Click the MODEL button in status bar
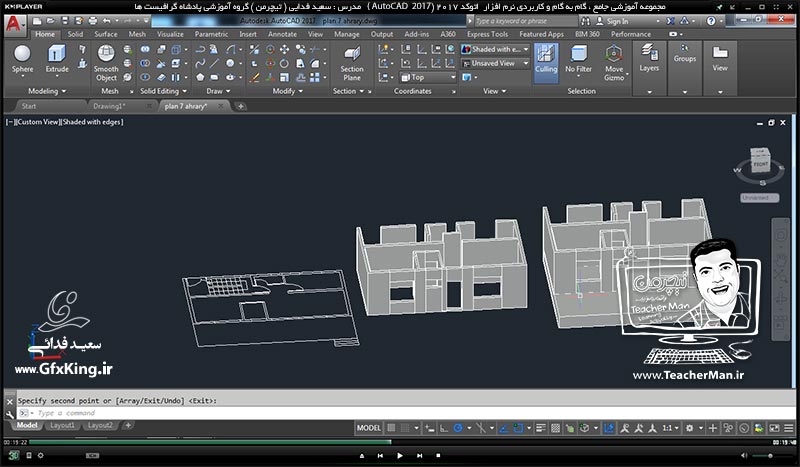This screenshot has width=800, height=467. click(369, 428)
